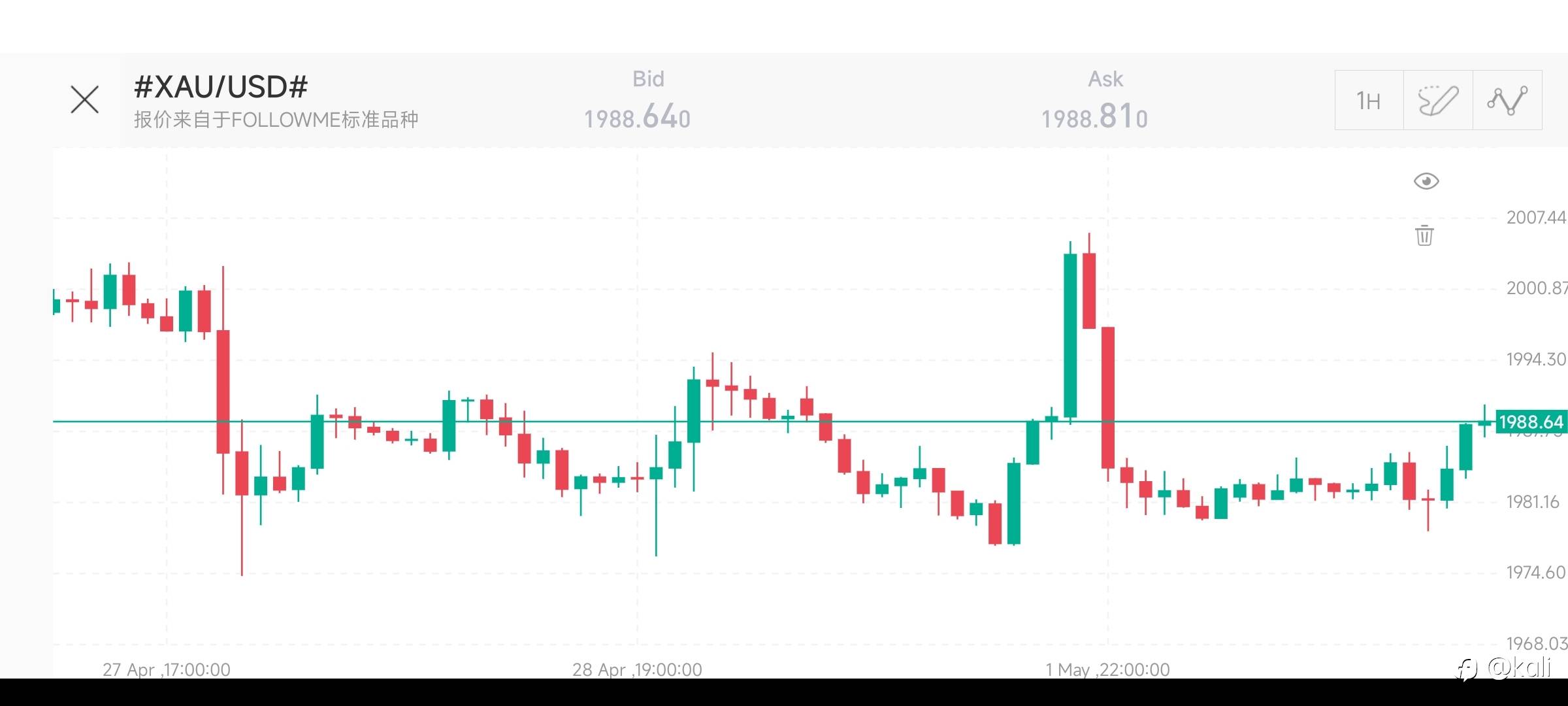Click the 1 May 22:00:00 time marker
The image size is (1568, 706).
click(1107, 669)
